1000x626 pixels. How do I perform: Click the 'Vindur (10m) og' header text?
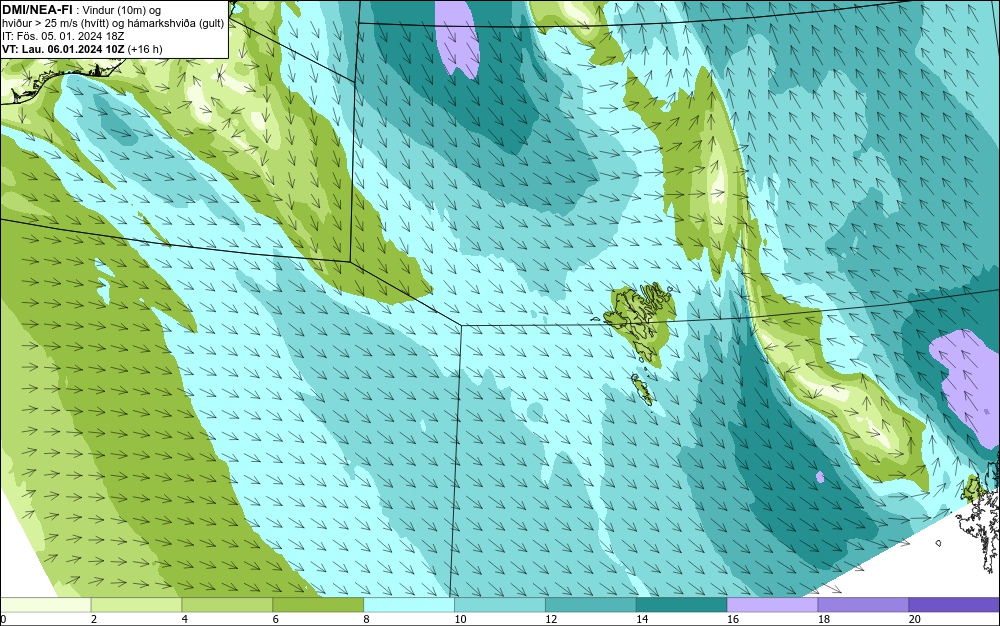122,10
